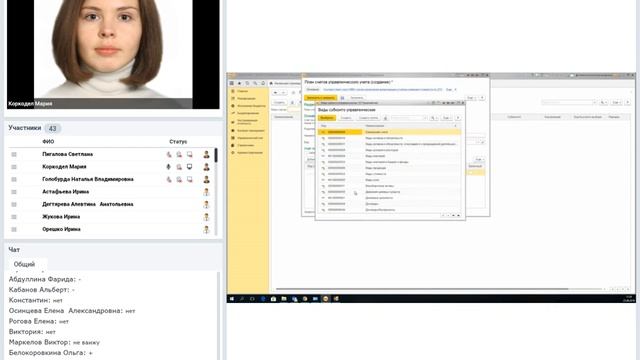
Task: Open help question mark in account form toolbar
Action: coord(482,98)
